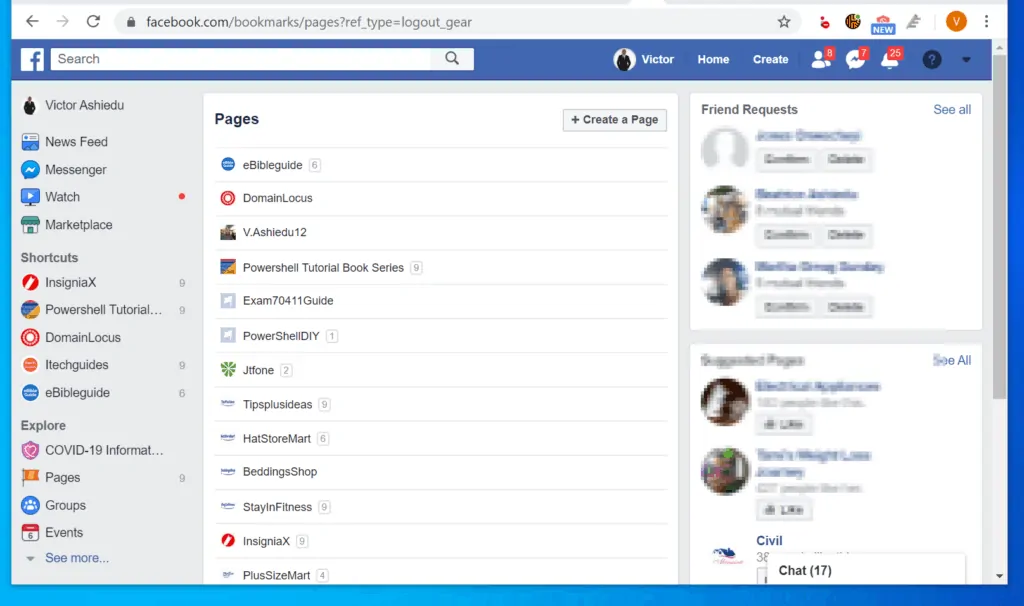Screen dimensions: 1024x606
Task: Select PowerShellDIY page row
Action: click(x=441, y=336)
